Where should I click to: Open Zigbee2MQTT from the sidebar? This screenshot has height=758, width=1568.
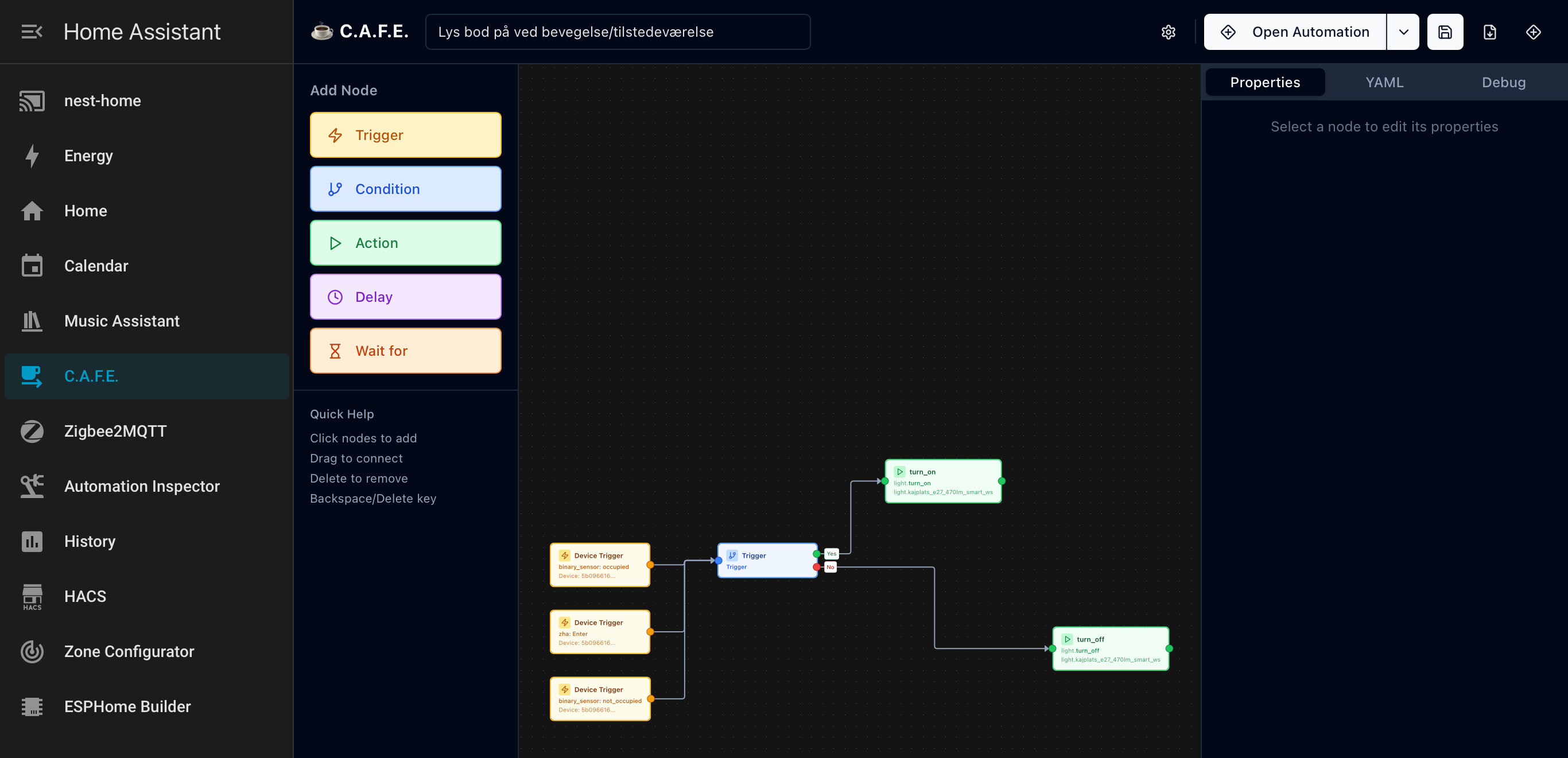tap(115, 432)
